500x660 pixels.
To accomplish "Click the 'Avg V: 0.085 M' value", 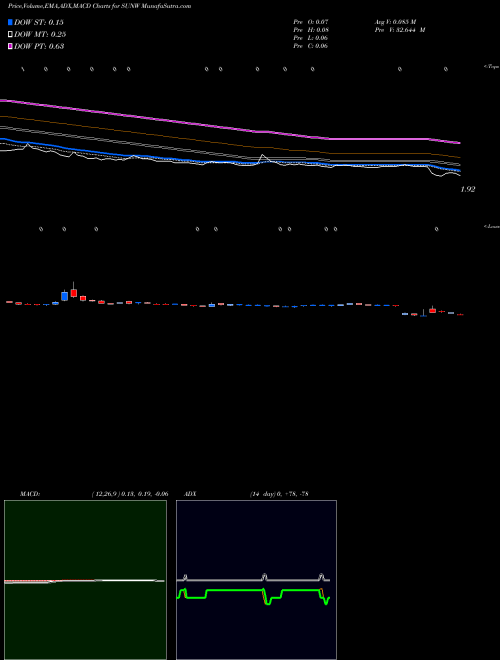I will (x=396, y=21).
